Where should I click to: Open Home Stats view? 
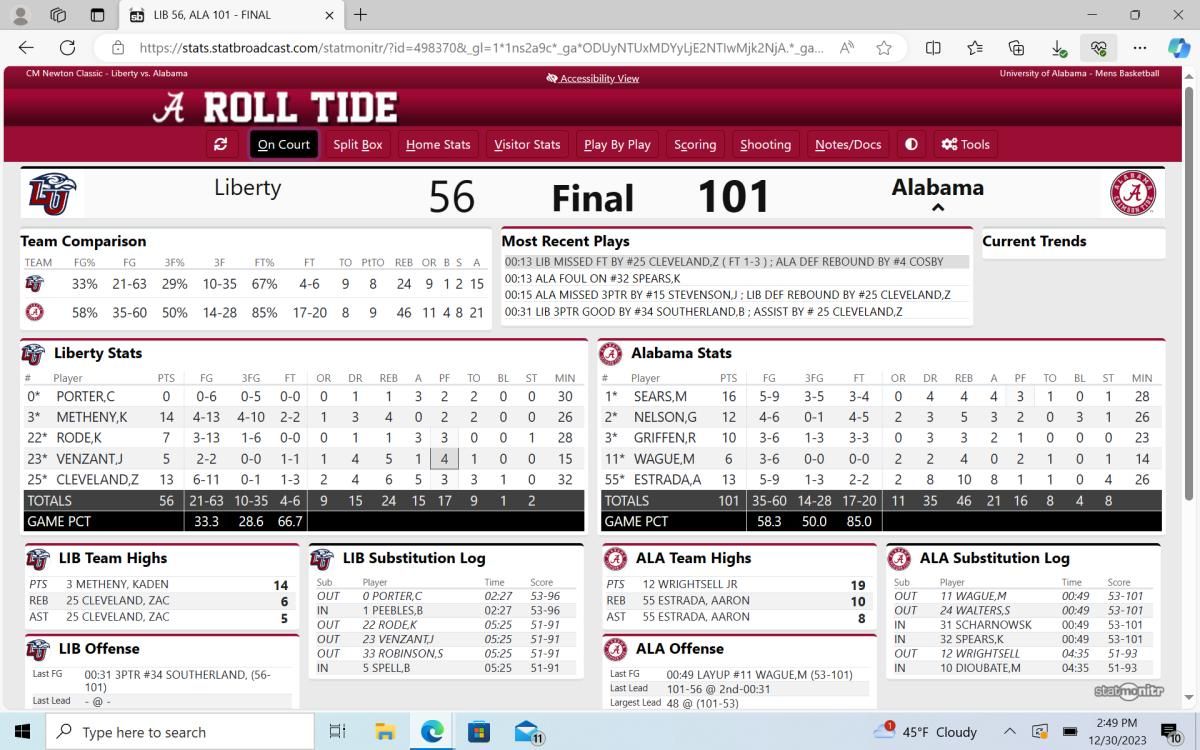438,144
